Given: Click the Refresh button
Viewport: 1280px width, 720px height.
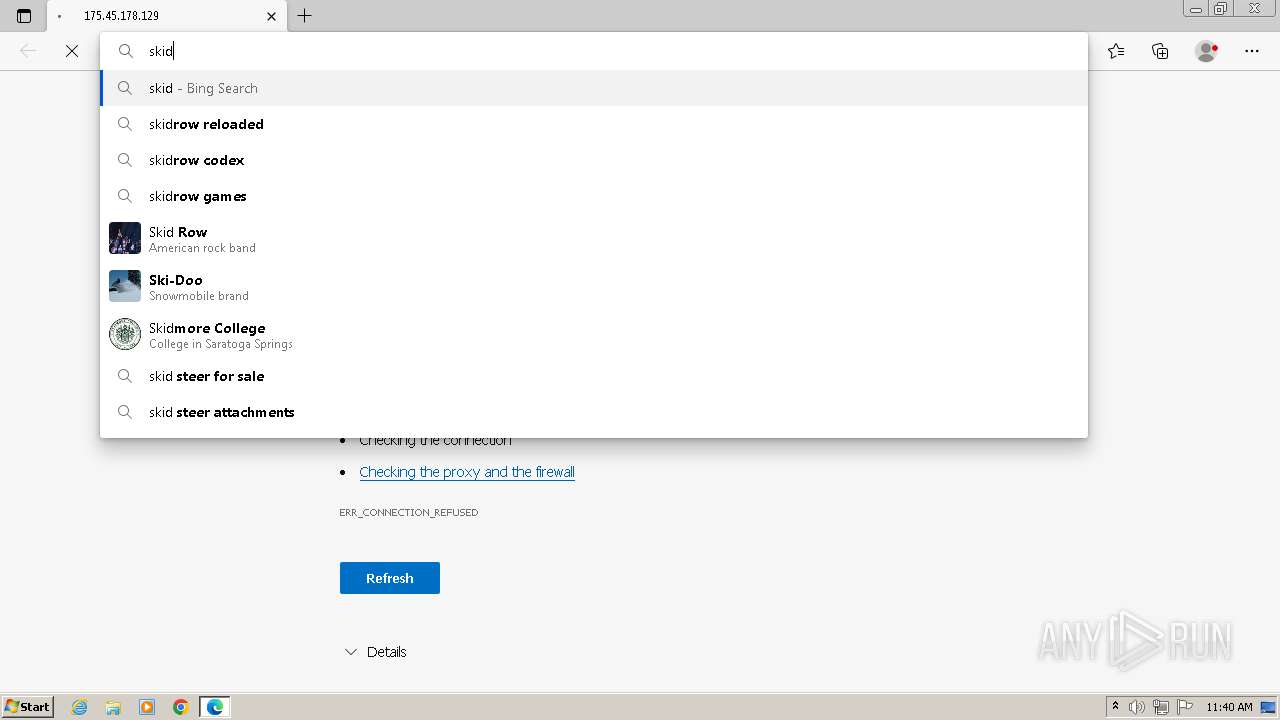Looking at the screenshot, I should [x=390, y=578].
